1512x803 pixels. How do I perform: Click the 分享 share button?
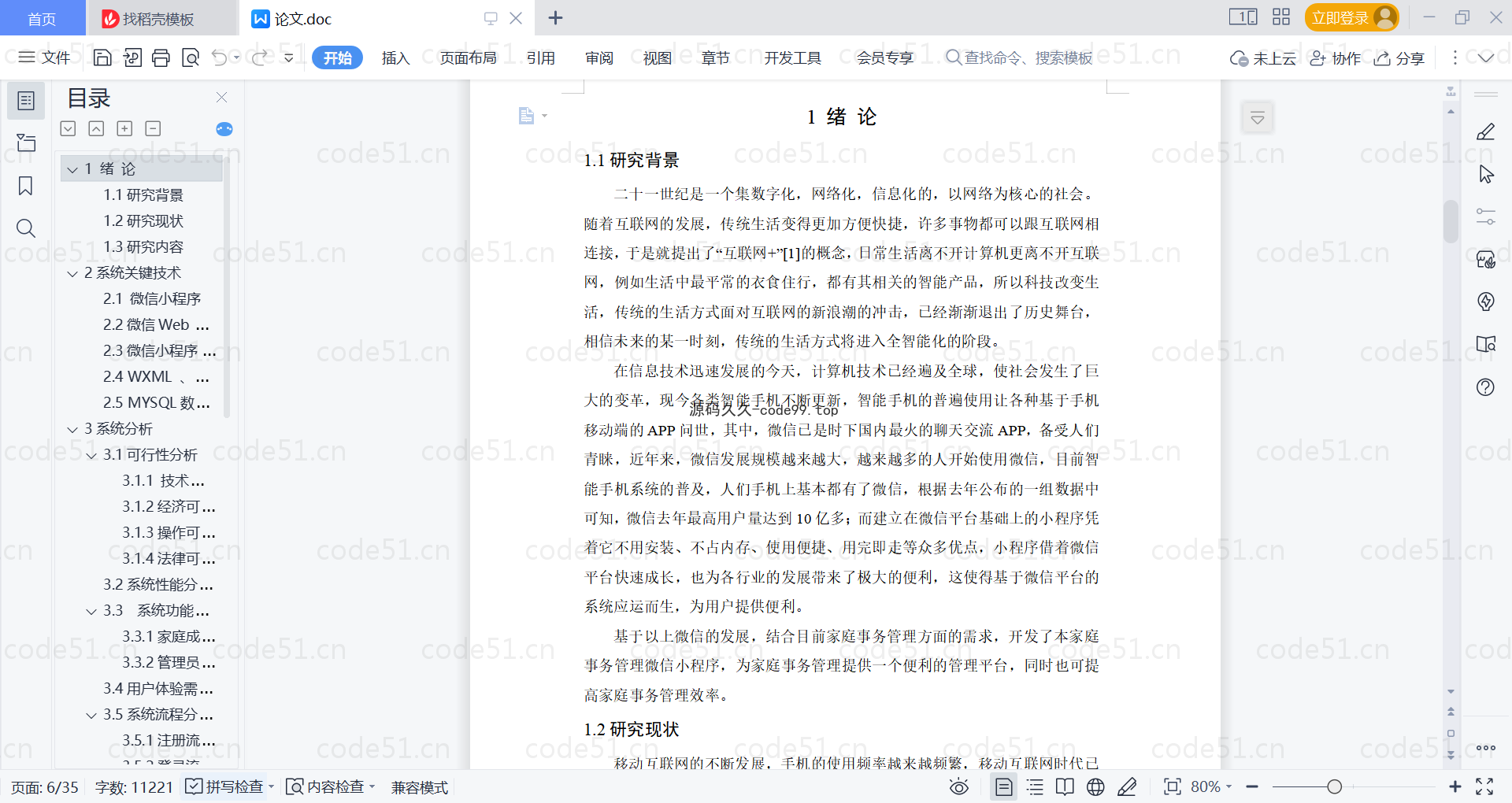point(1399,58)
